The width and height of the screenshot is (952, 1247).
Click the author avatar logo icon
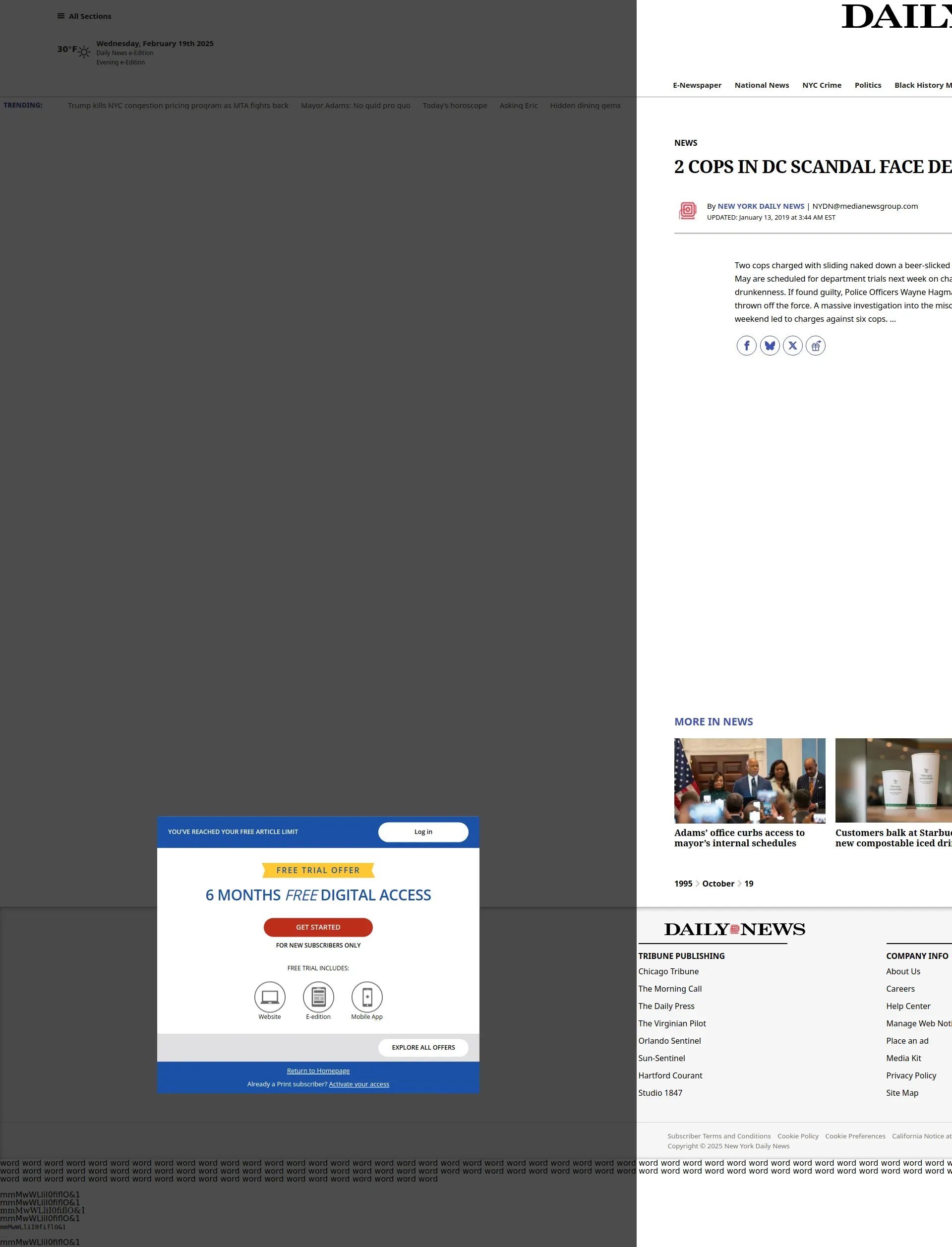687,211
